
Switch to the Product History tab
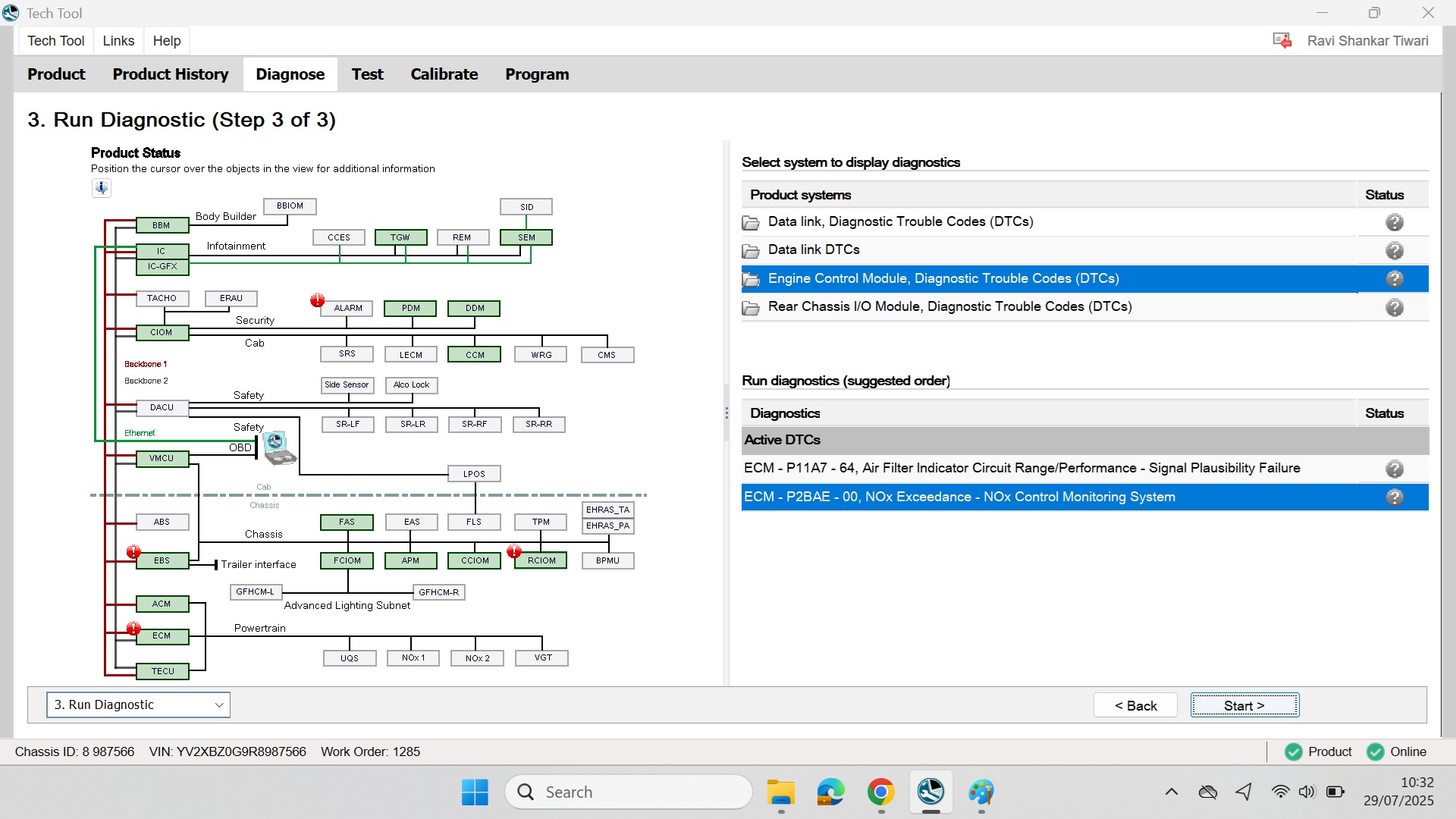[170, 74]
